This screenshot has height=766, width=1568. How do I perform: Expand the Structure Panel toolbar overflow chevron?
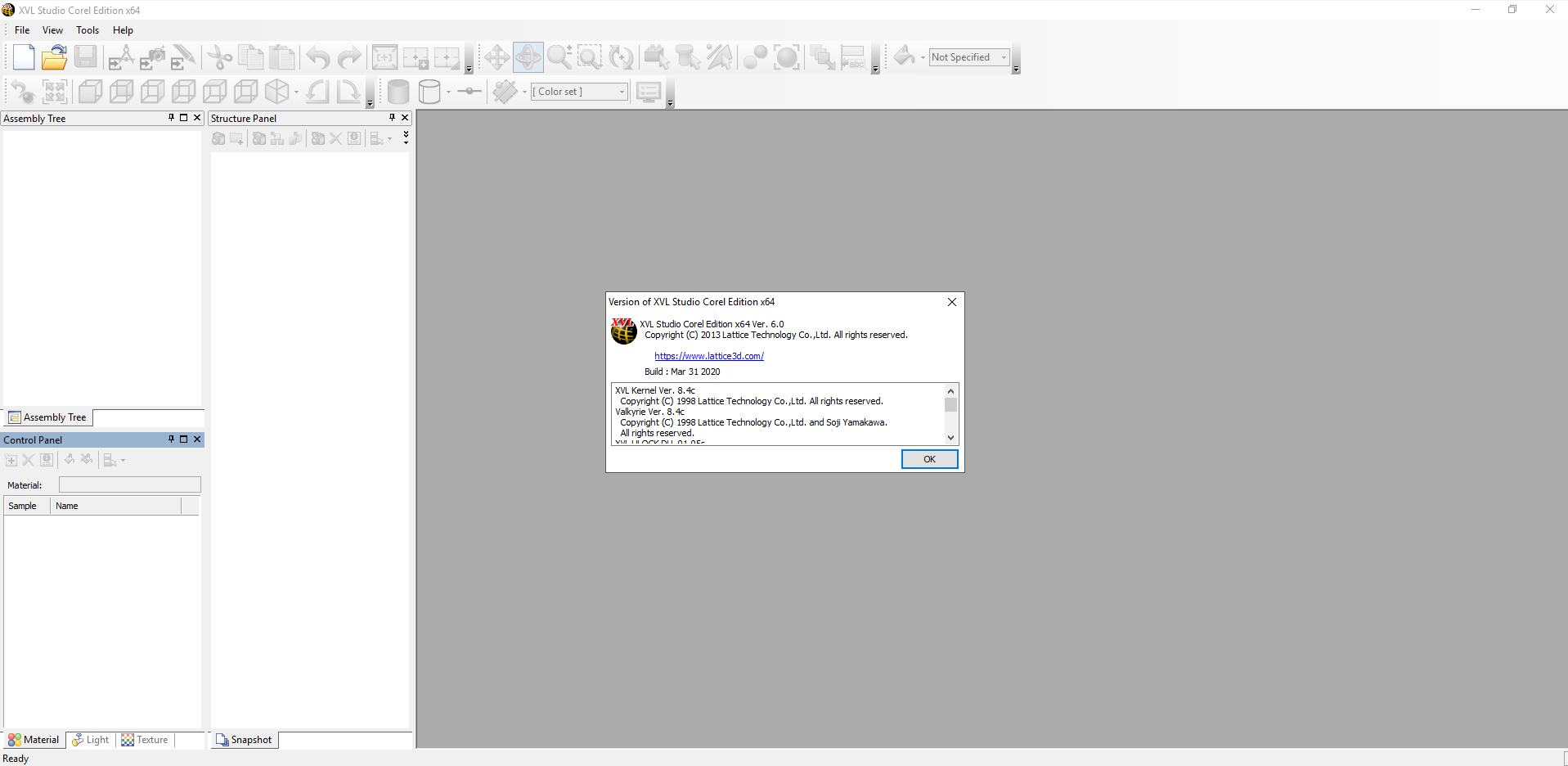tap(406, 137)
